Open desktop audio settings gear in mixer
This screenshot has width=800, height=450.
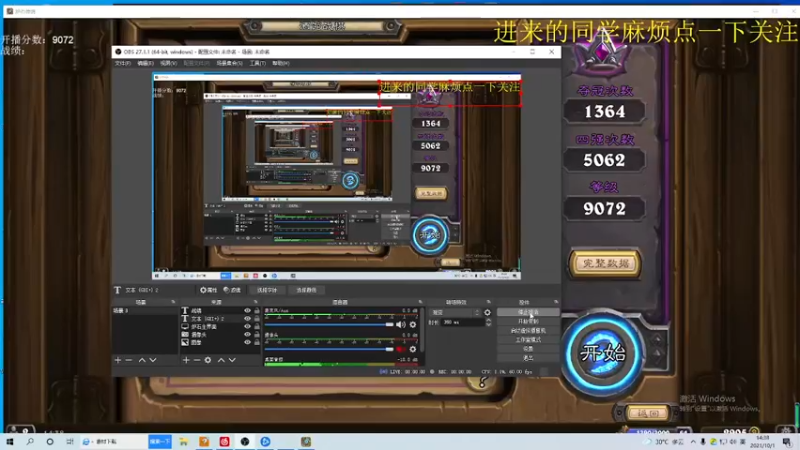click(413, 324)
